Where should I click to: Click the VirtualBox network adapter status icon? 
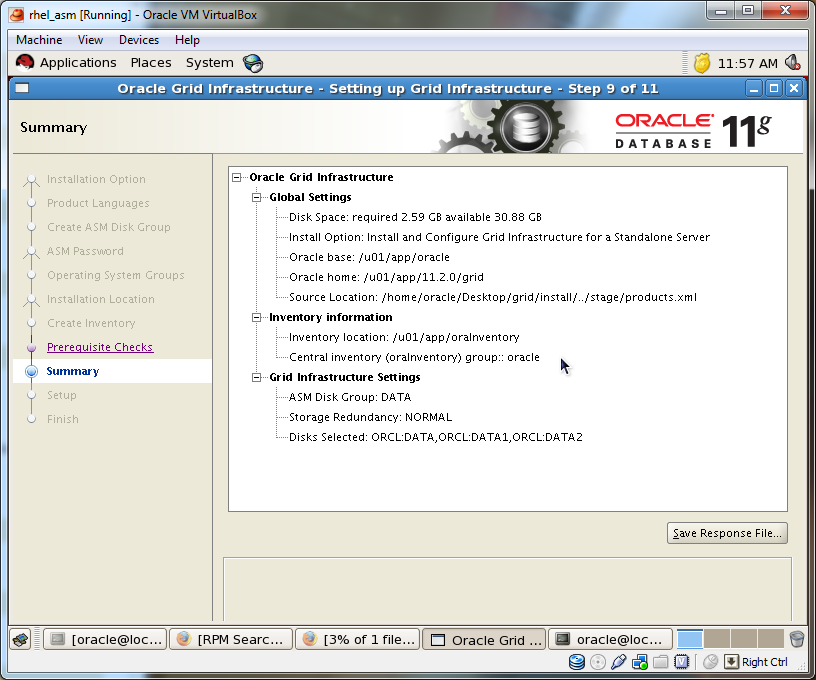pos(640,662)
